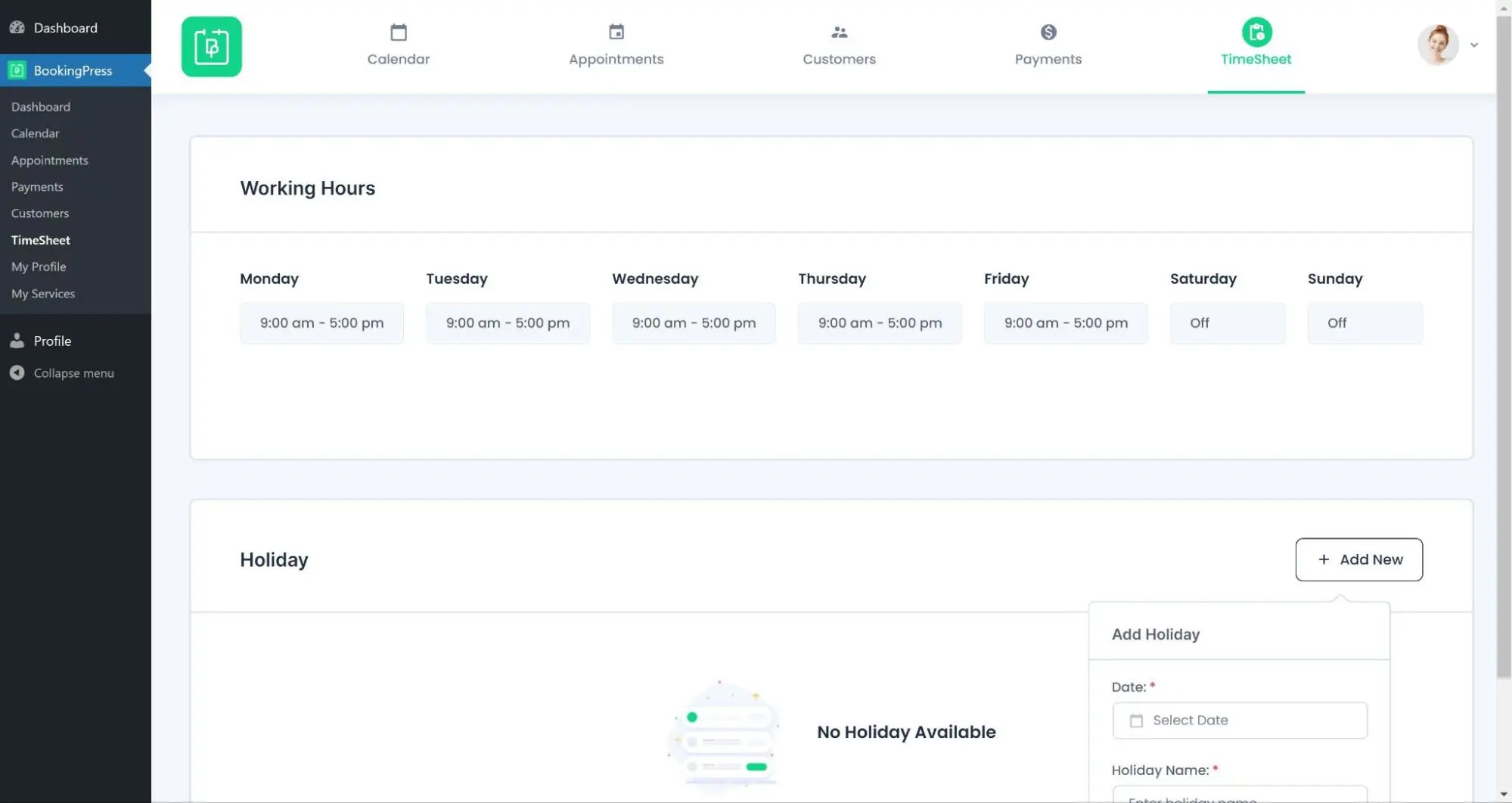Select TimeSheet in the sidebar submenu

[41, 240]
